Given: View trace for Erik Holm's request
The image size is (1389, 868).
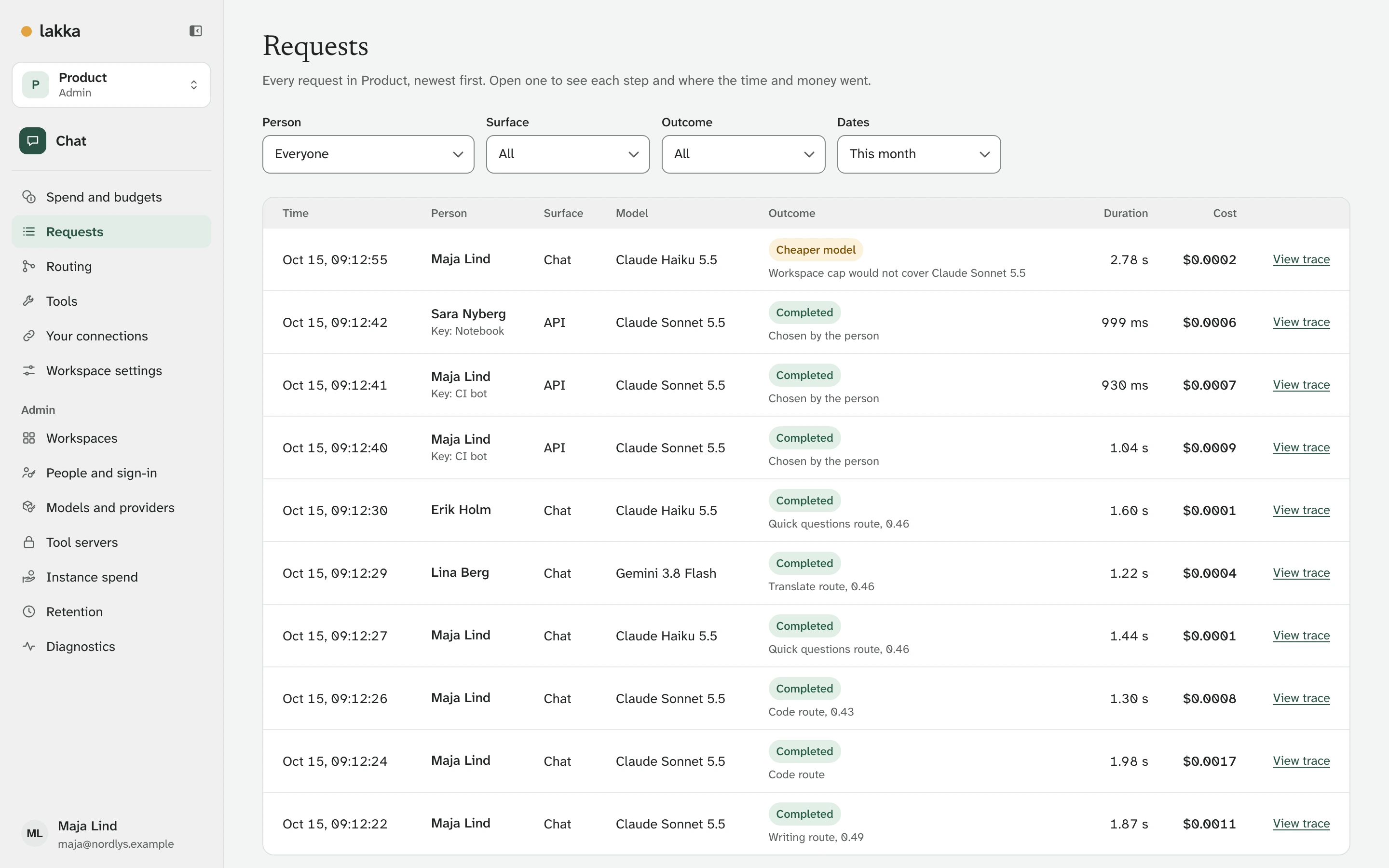Looking at the screenshot, I should (x=1301, y=510).
